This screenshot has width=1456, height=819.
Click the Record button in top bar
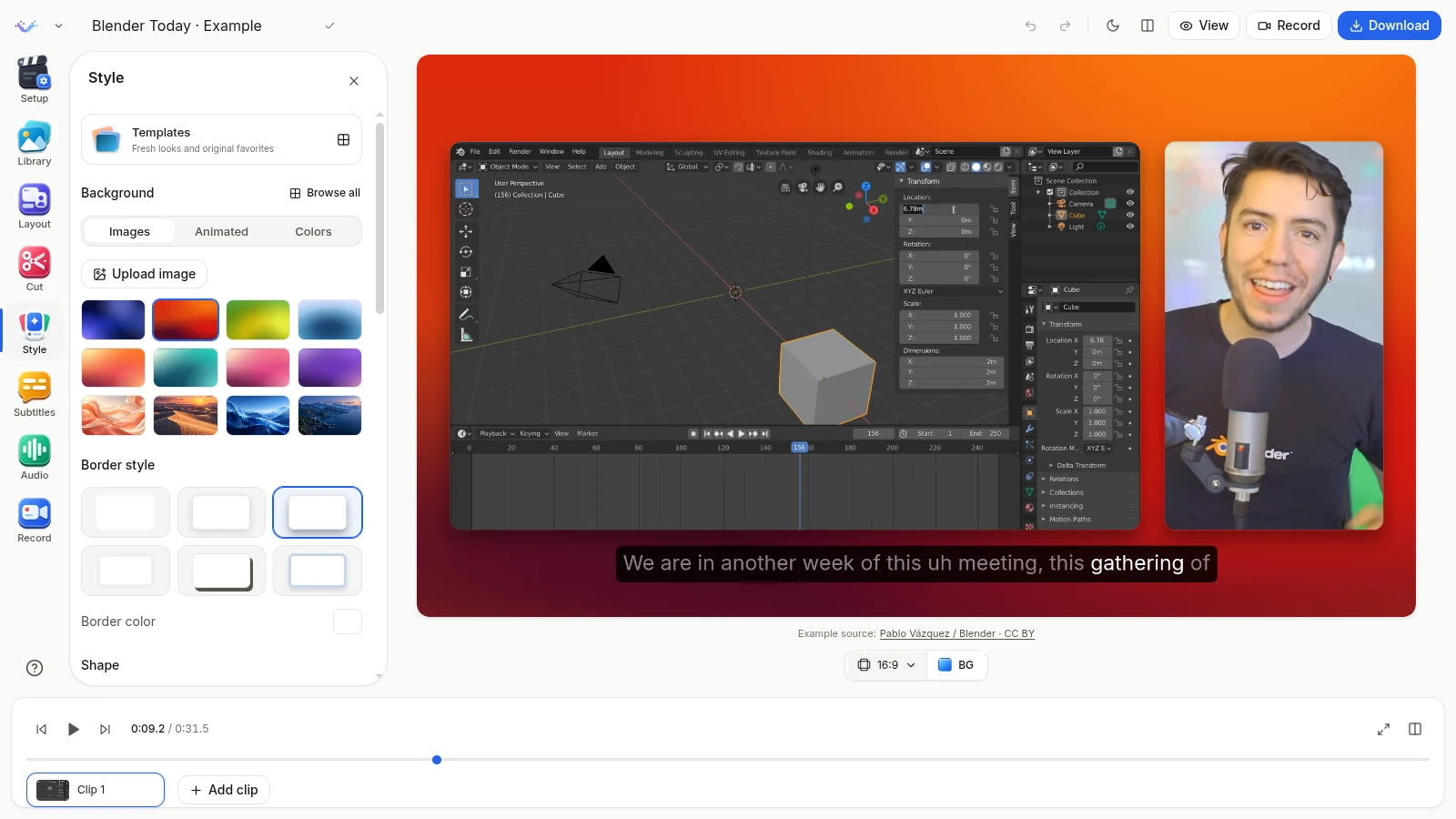click(x=1289, y=25)
